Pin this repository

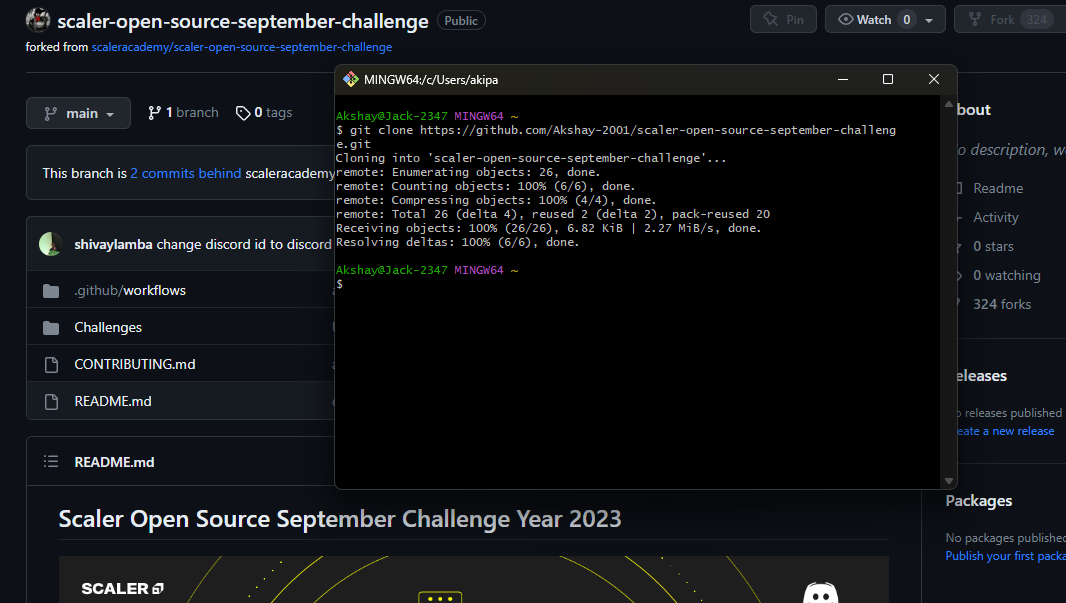pyautogui.click(x=783, y=18)
